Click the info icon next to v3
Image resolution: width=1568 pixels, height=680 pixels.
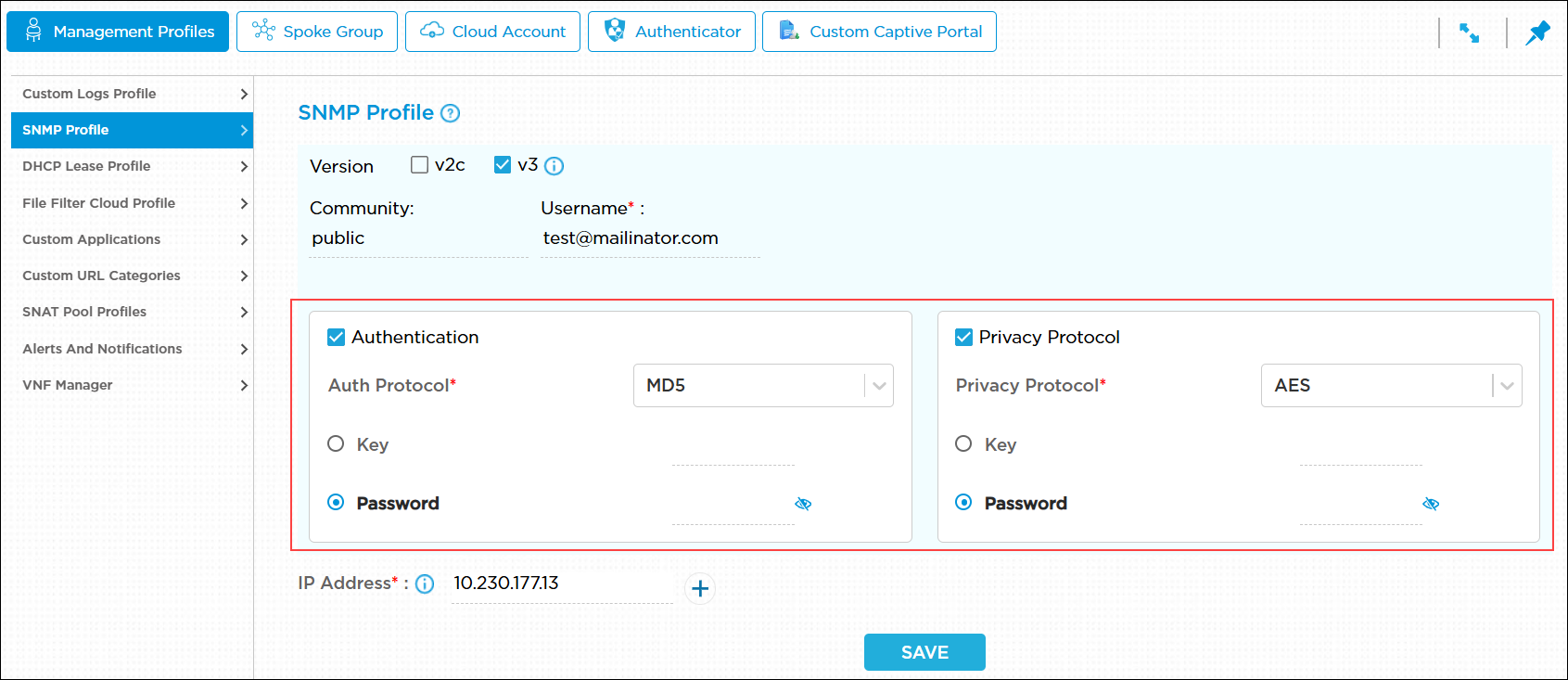coord(554,166)
